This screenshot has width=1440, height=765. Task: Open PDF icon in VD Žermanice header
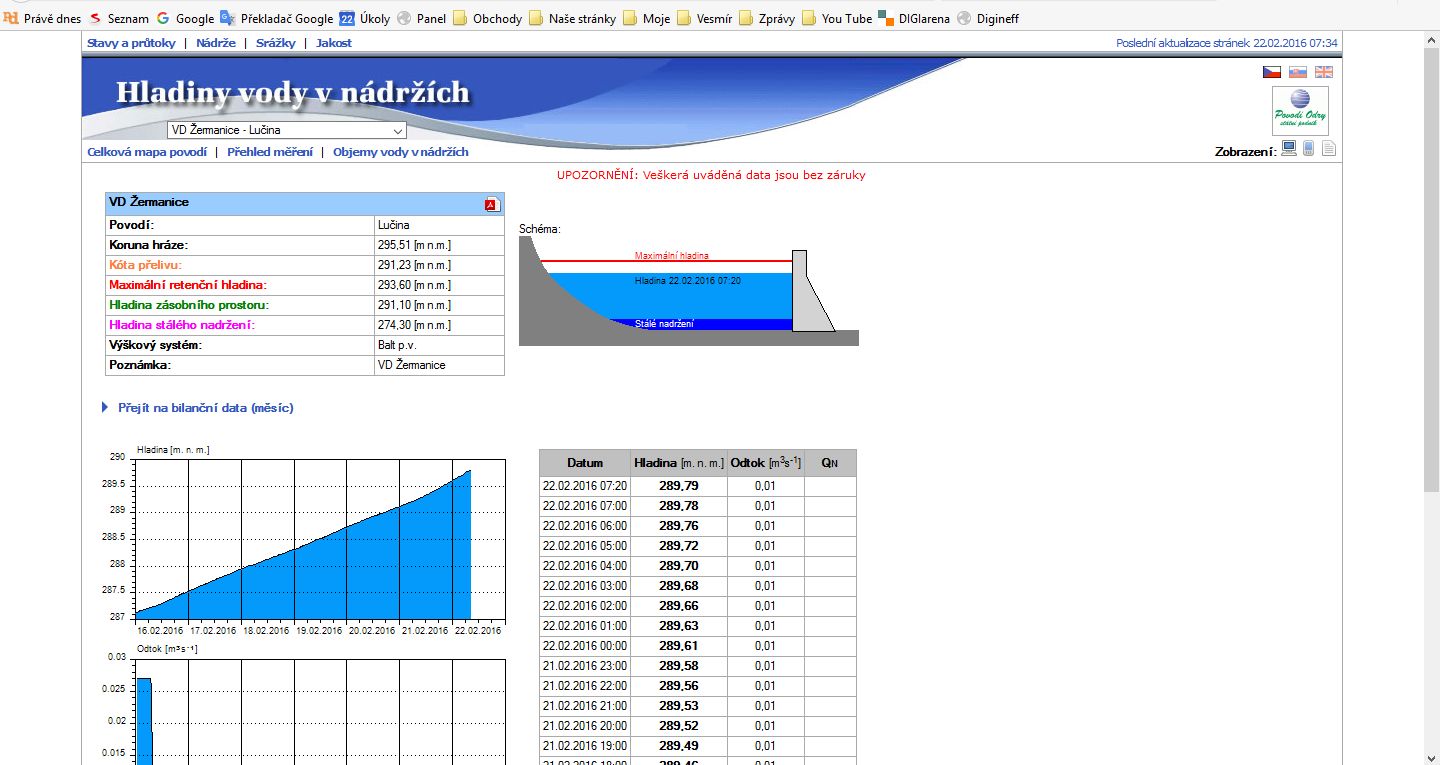[x=491, y=204]
